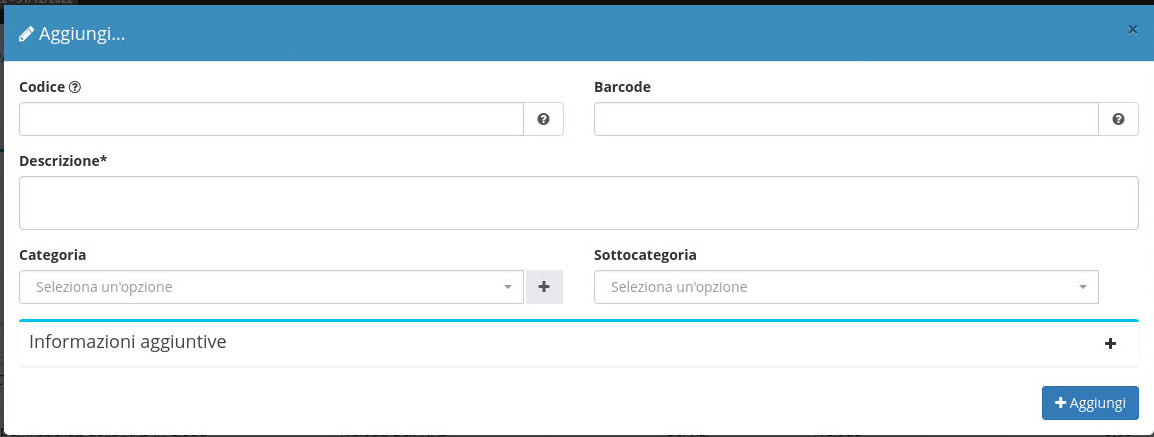Click the Barcode field label
Image resolution: width=1154 pixels, height=437 pixels.
(x=622, y=87)
